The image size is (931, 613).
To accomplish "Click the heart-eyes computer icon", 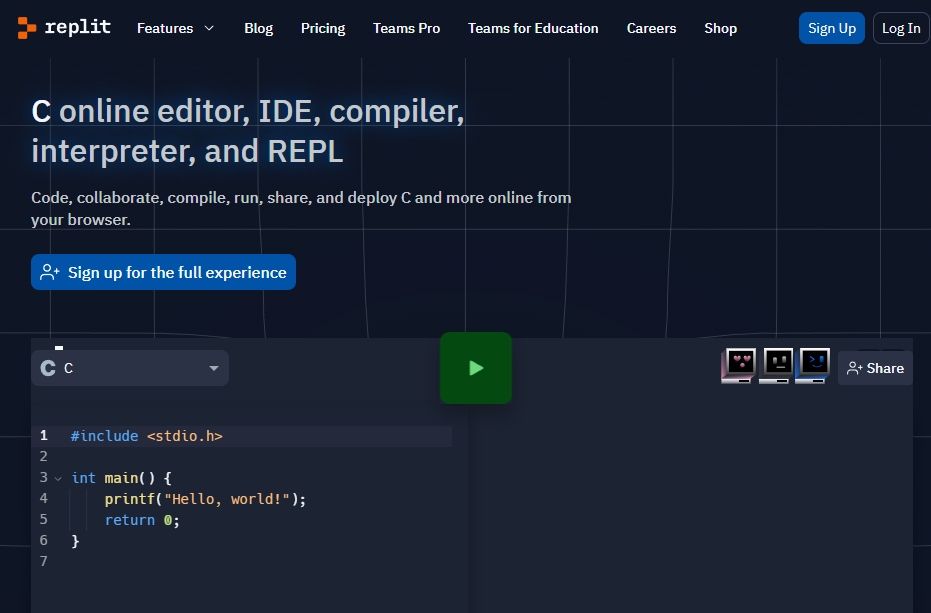I will pos(739,365).
